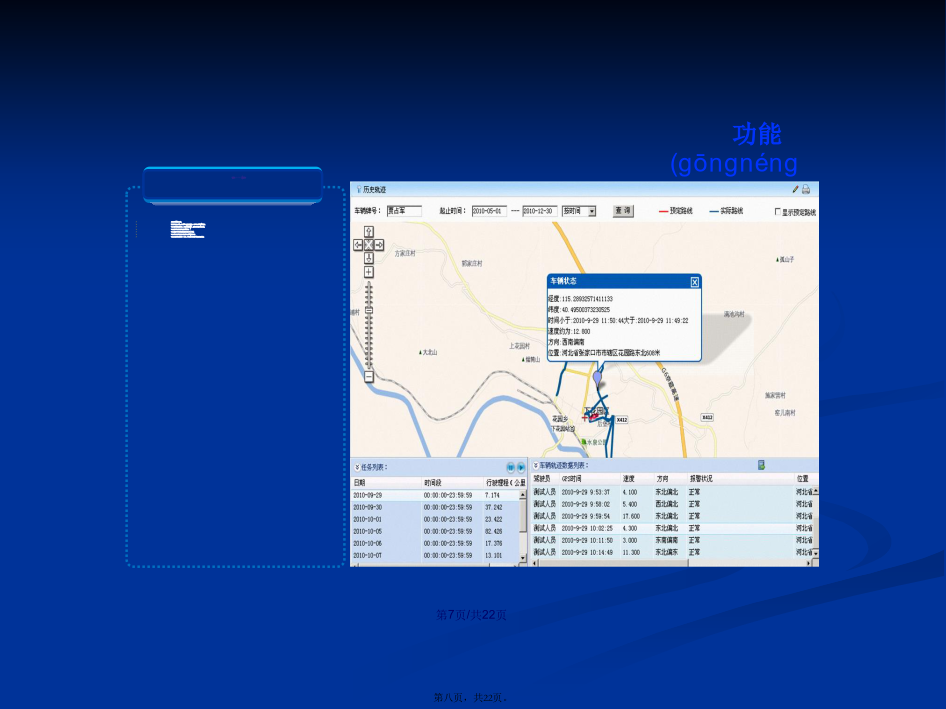946x709 pixels.
Task: Enable the 显示预定路线 checkbox
Action: click(x=778, y=212)
